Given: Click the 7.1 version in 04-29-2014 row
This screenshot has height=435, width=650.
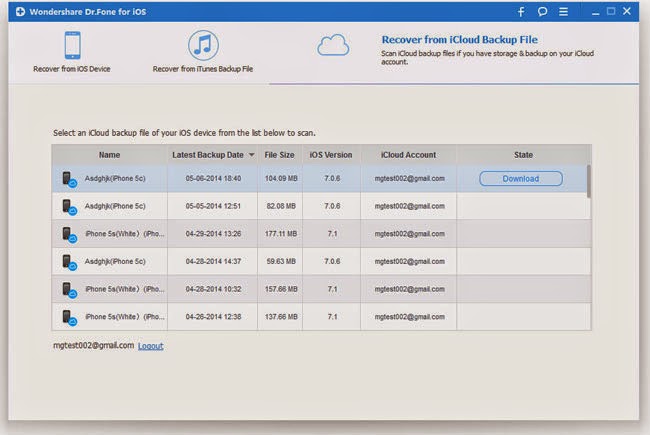Looking at the screenshot, I should point(332,234).
